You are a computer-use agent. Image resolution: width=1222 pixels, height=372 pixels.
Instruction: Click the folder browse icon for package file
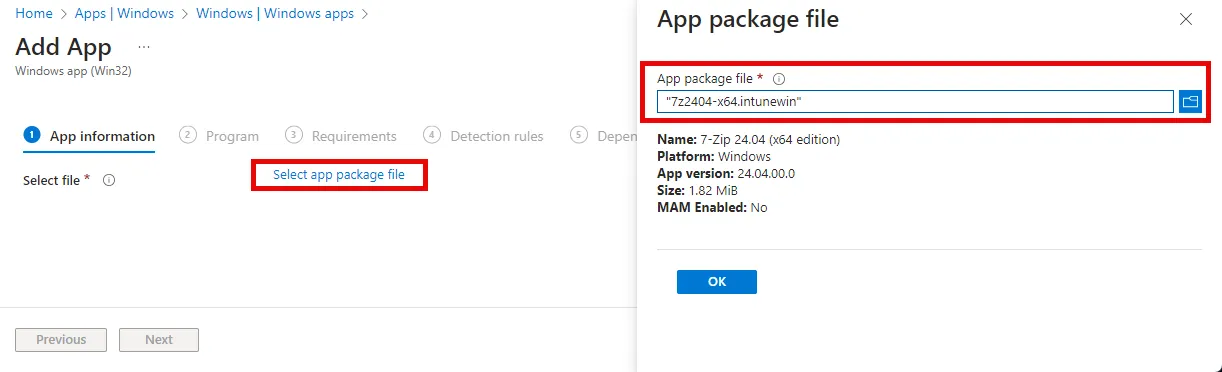[1190, 101]
